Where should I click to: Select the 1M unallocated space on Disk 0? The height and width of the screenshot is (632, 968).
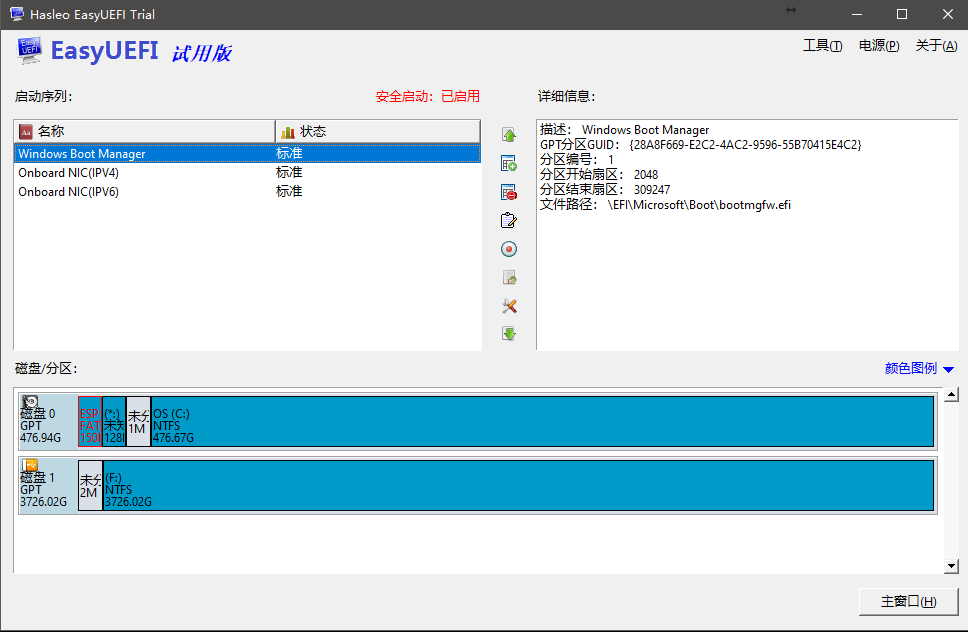[x=138, y=422]
